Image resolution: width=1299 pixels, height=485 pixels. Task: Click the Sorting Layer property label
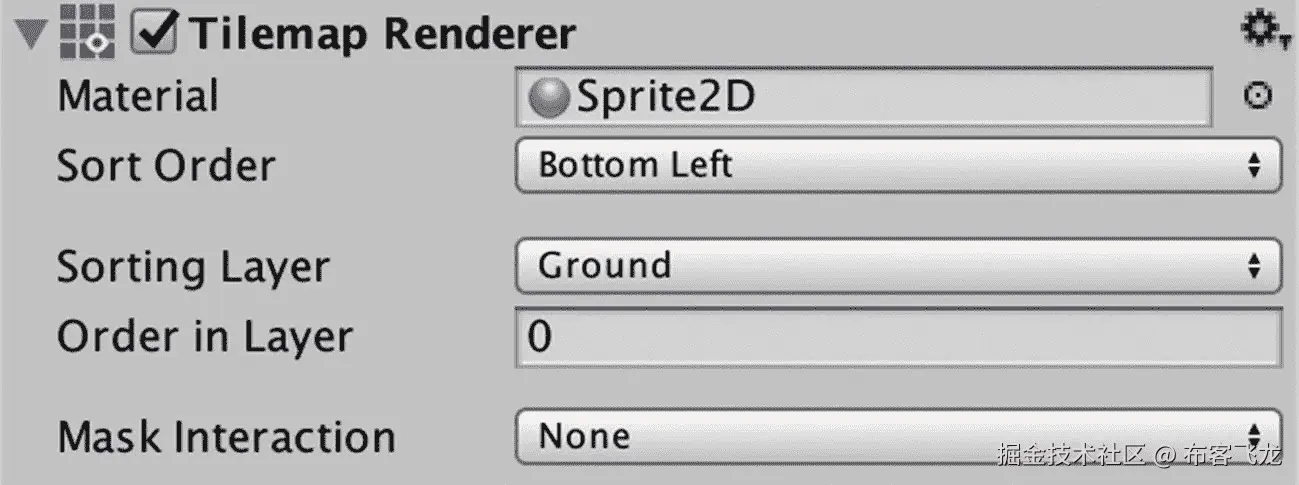[x=193, y=267]
